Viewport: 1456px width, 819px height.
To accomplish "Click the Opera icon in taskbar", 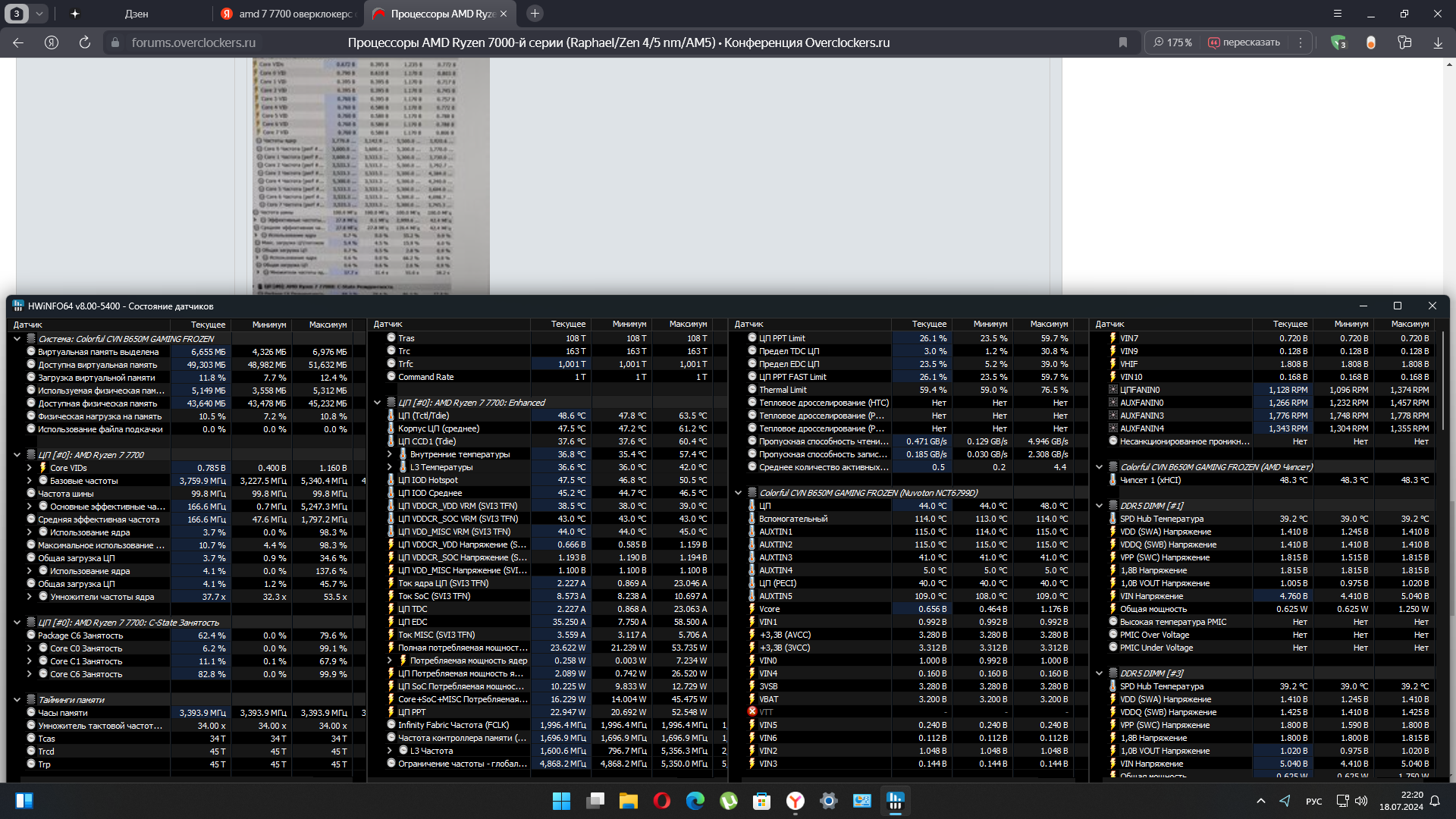I will tap(661, 801).
